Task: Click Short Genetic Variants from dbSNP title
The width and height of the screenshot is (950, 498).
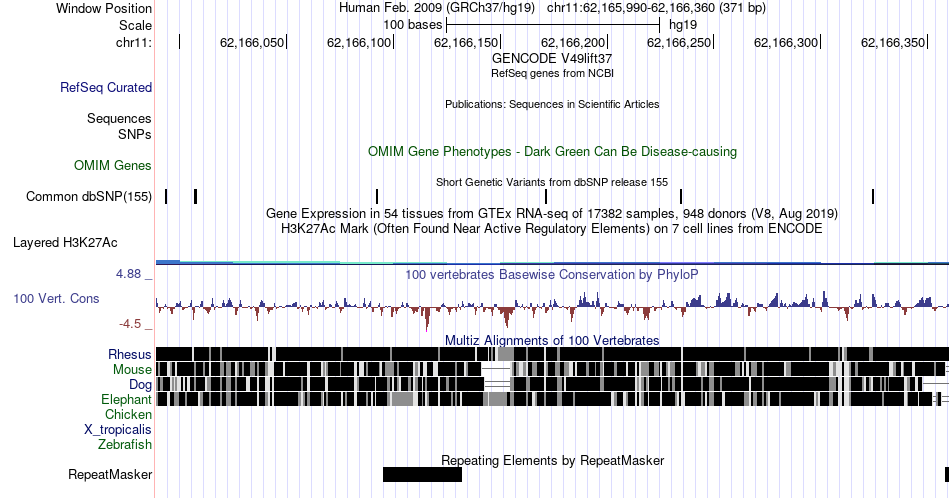Action: click(552, 182)
